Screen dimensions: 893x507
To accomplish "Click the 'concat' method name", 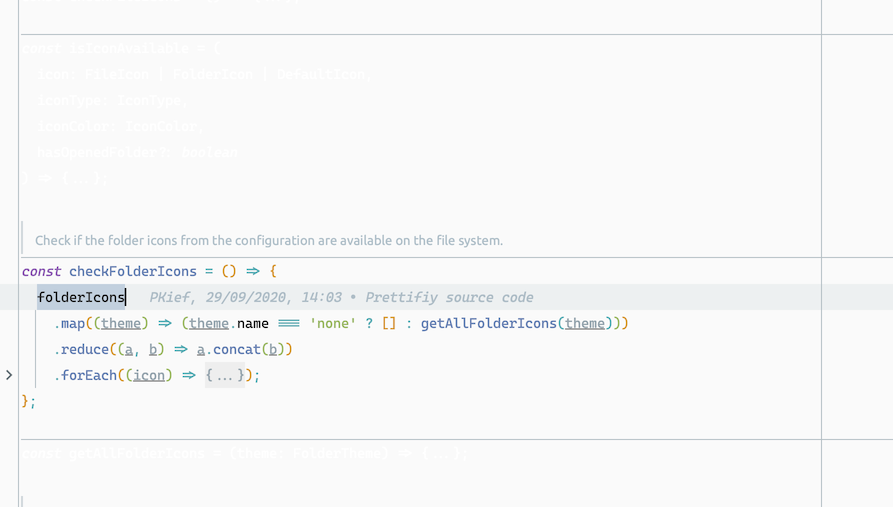I will click(236, 349).
